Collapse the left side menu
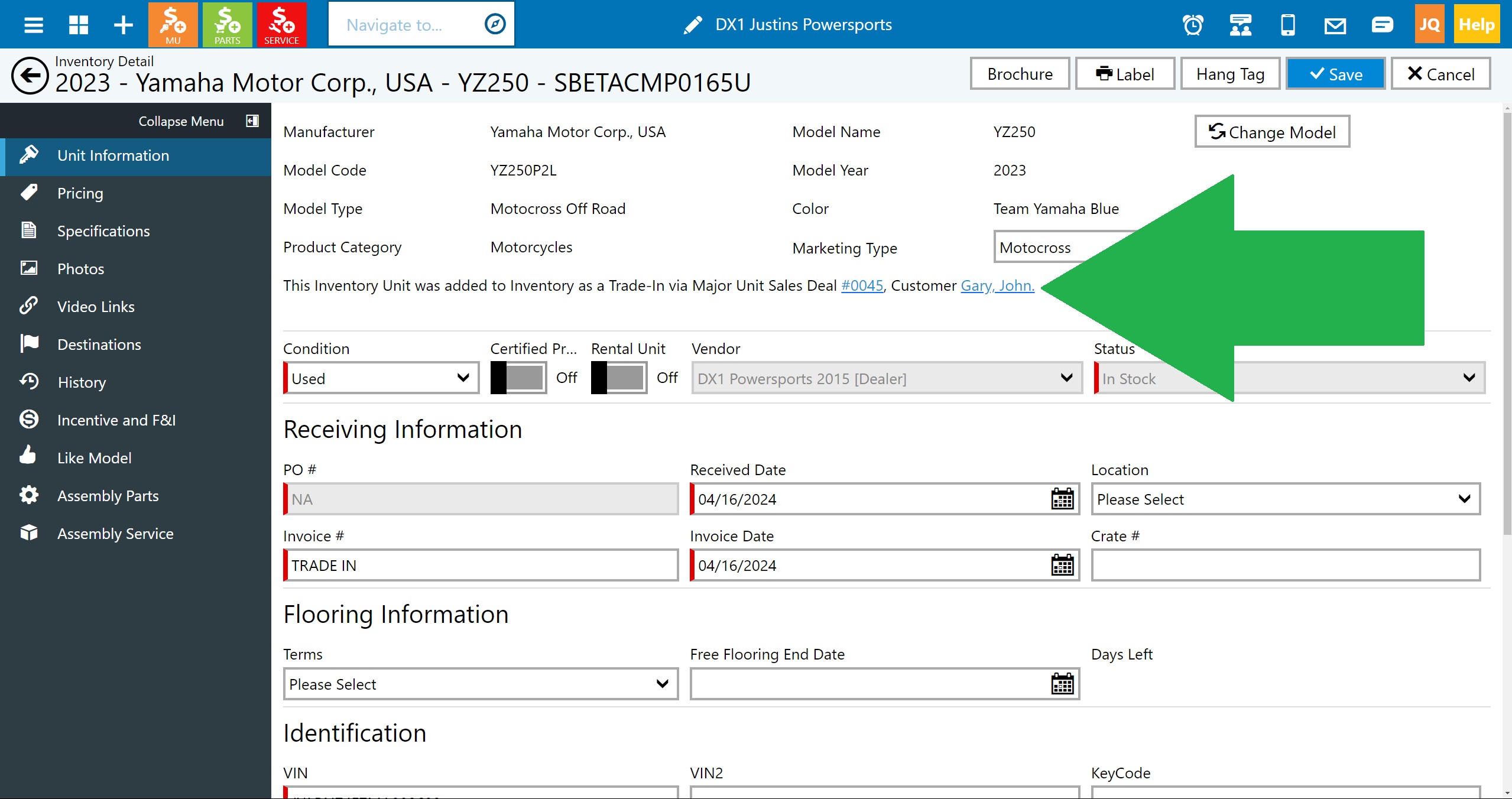 [x=252, y=121]
